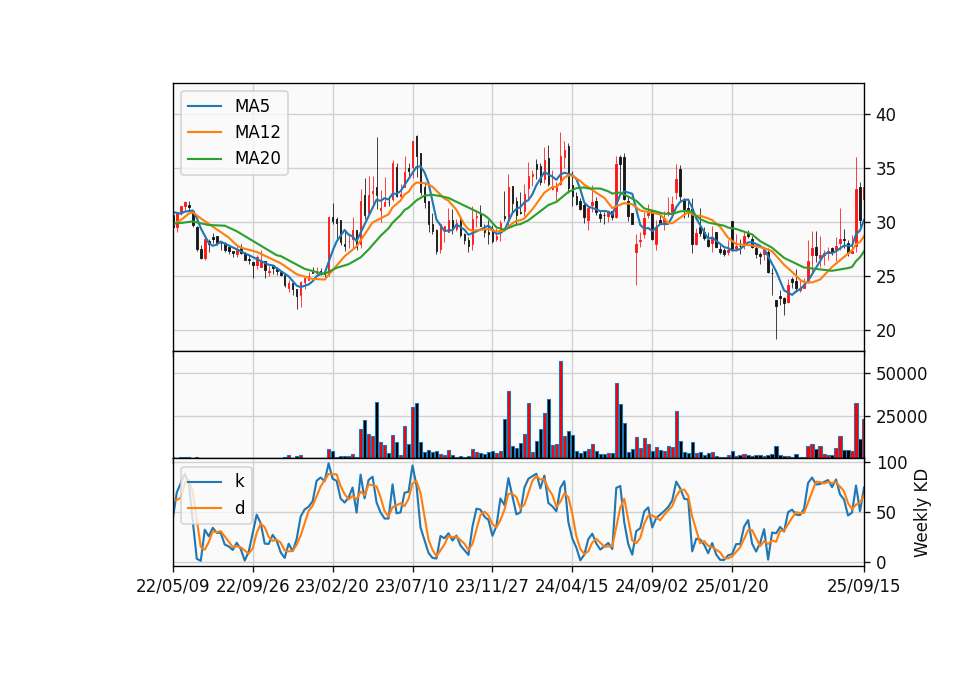Click the 24/04/15 date label
The width and height of the screenshot is (960, 690).
coord(572,586)
